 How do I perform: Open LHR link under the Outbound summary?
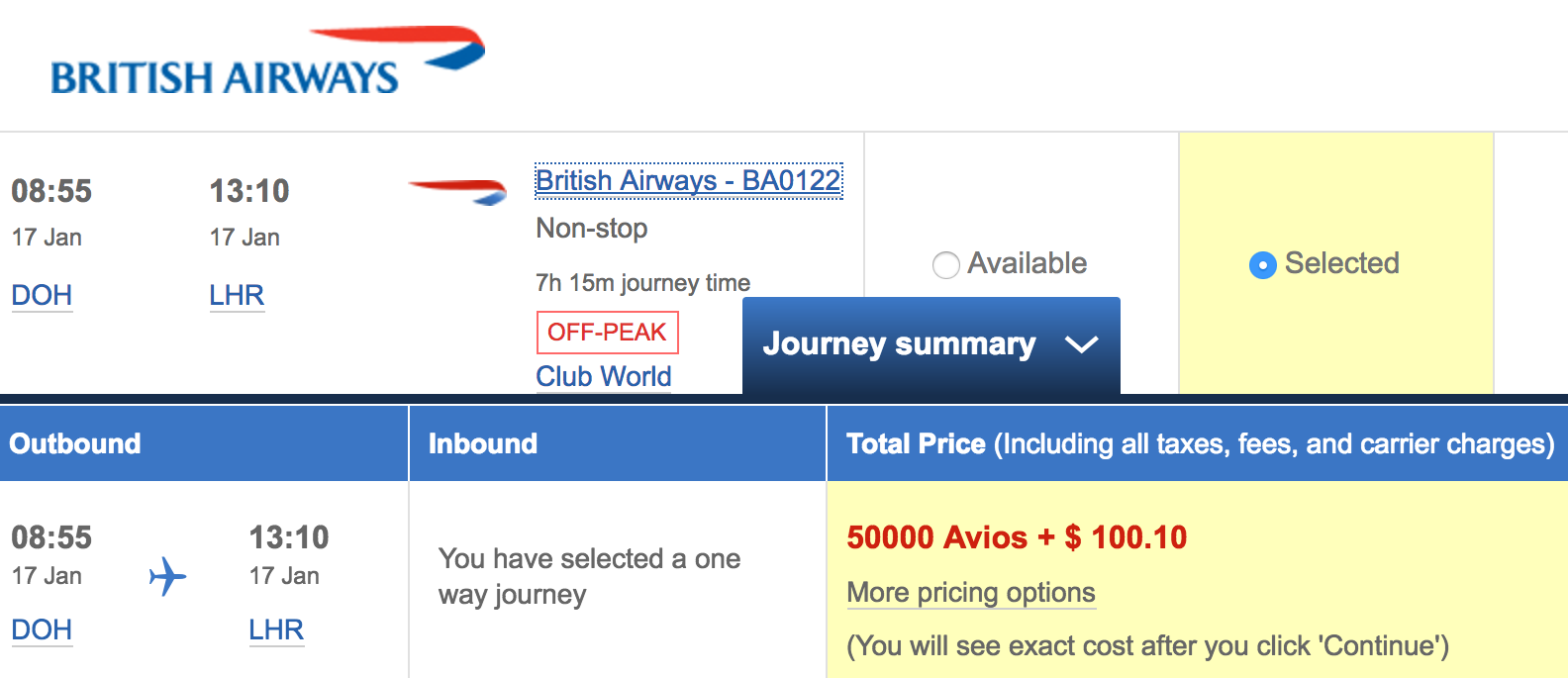[276, 630]
